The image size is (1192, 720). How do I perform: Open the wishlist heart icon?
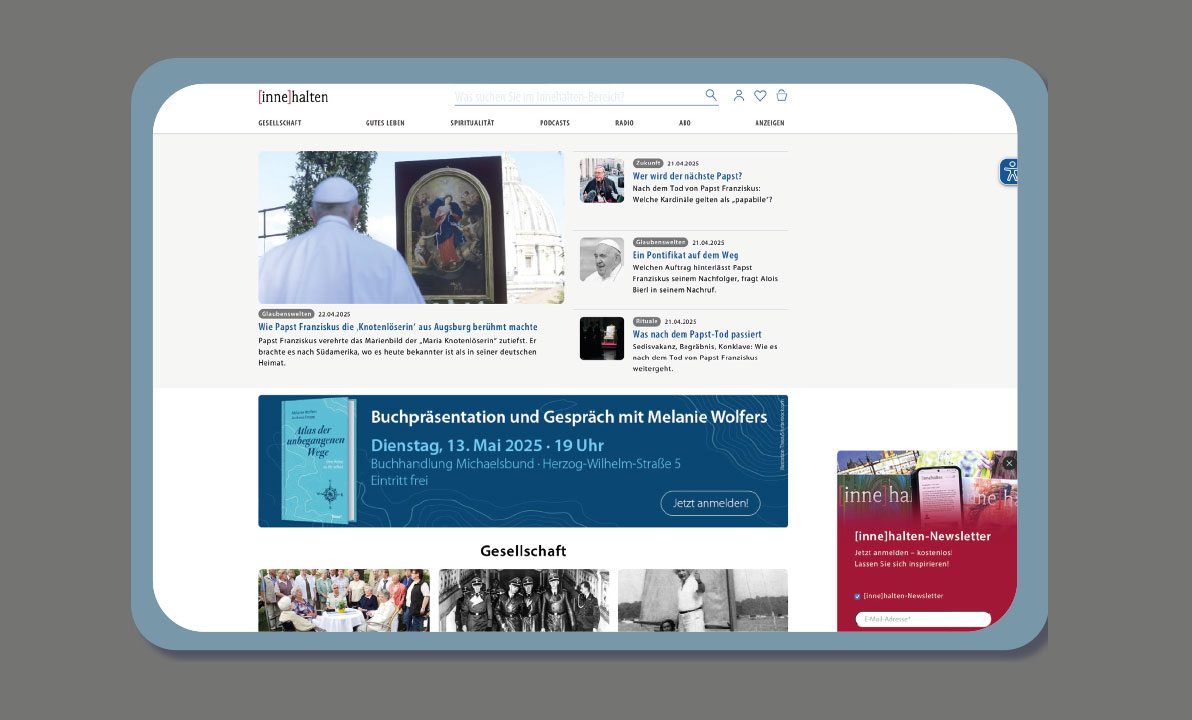760,96
